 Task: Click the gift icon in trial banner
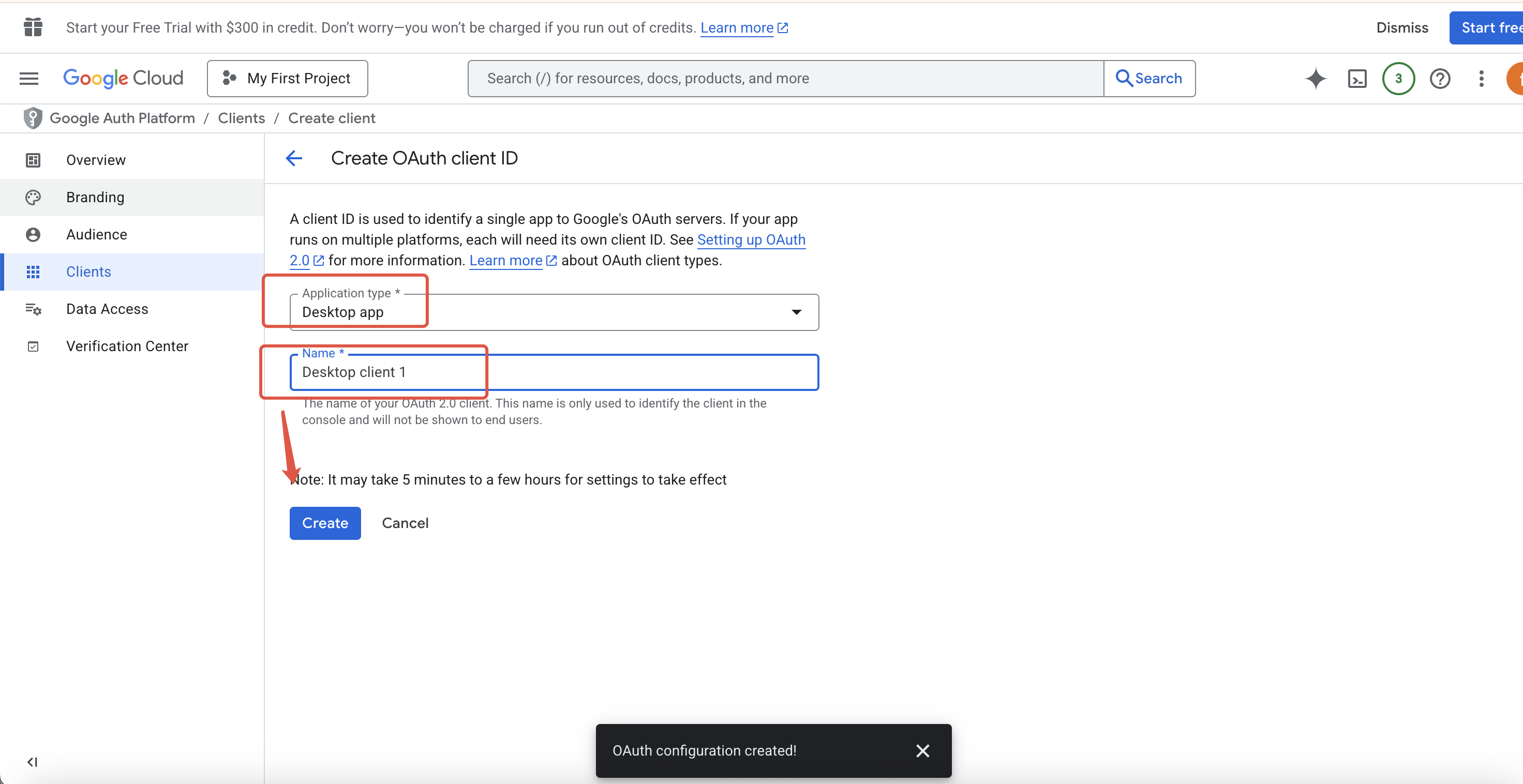[x=33, y=27]
